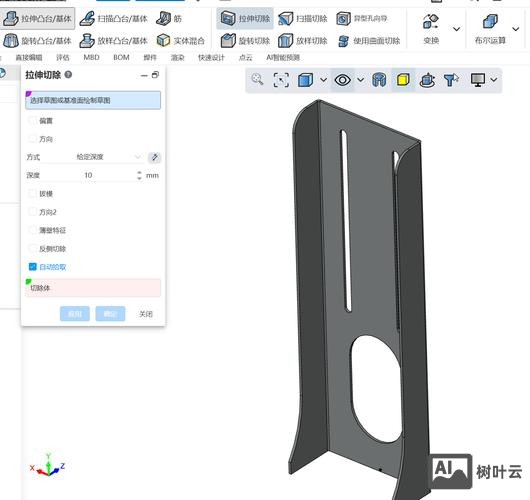Image resolution: width=530 pixels, height=500 pixels.
Task: Click the monitor display settings icon
Action: 478,80
